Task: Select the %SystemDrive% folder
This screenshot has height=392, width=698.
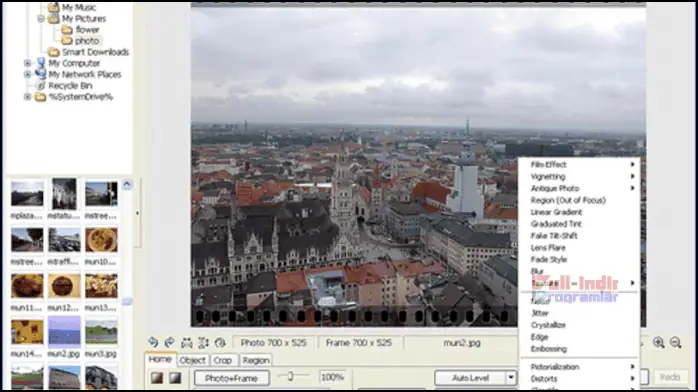Action: [x=81, y=97]
